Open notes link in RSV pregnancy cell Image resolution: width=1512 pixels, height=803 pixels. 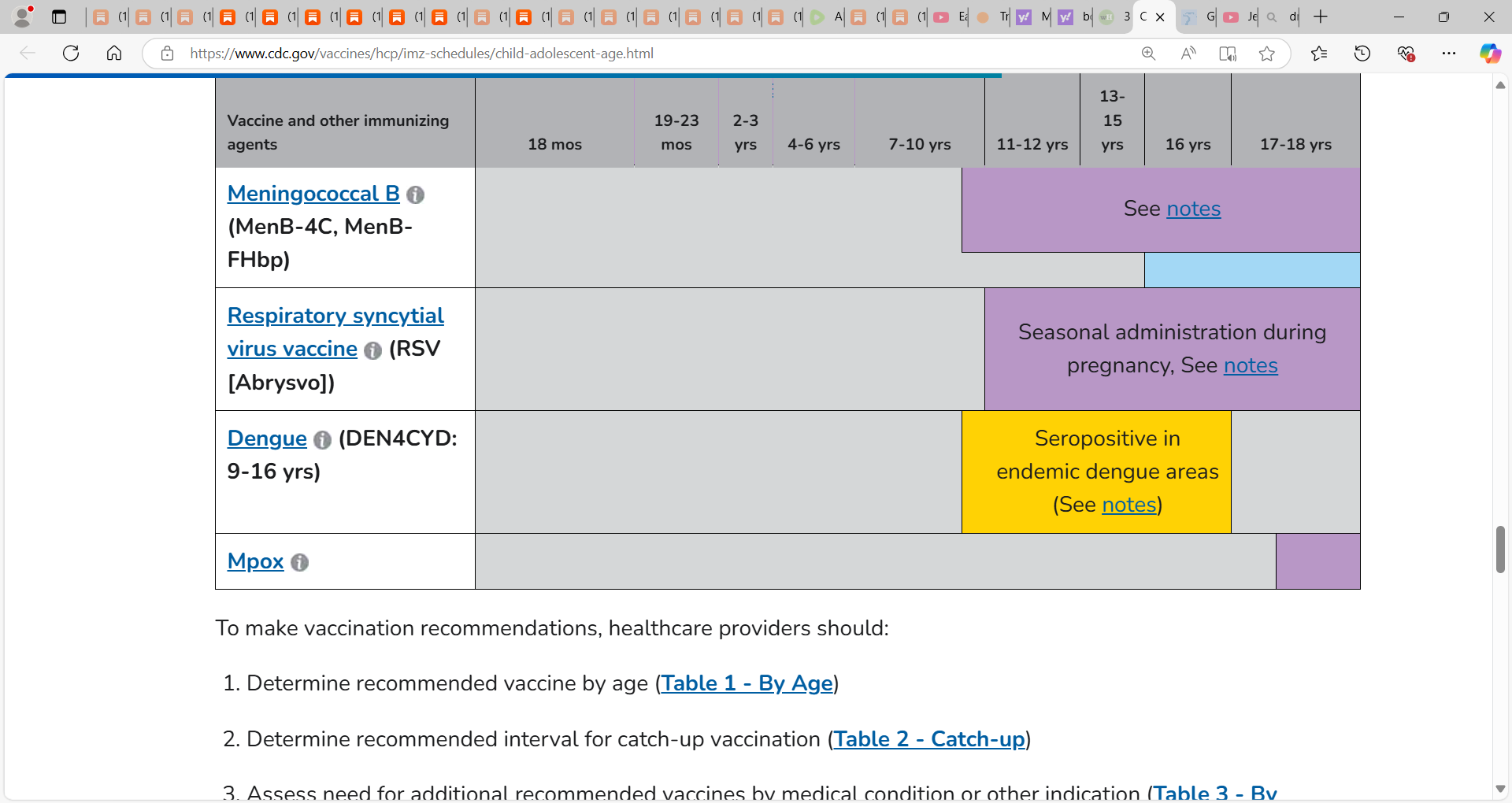pos(1251,365)
